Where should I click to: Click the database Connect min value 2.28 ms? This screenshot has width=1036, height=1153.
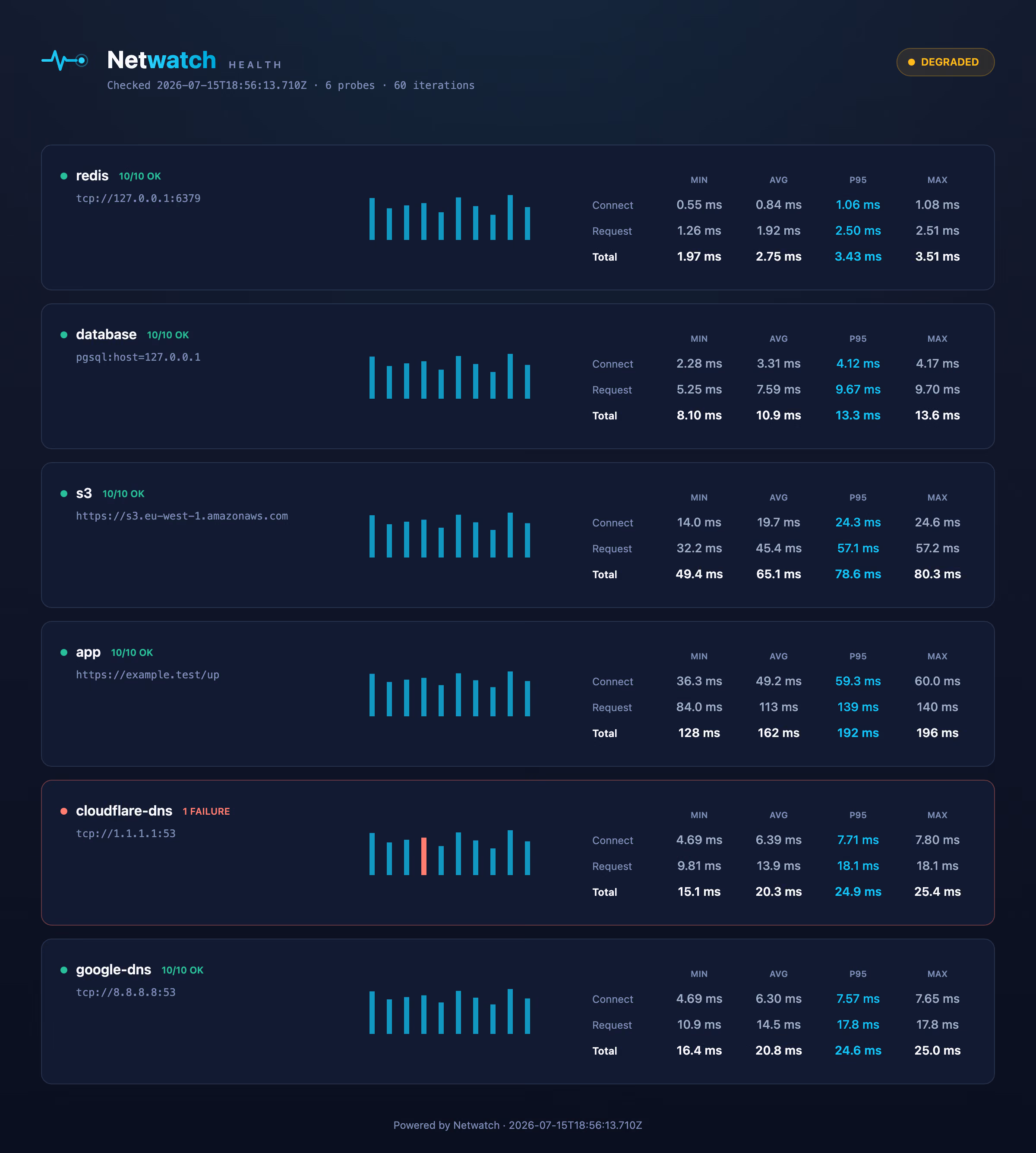pos(699,364)
